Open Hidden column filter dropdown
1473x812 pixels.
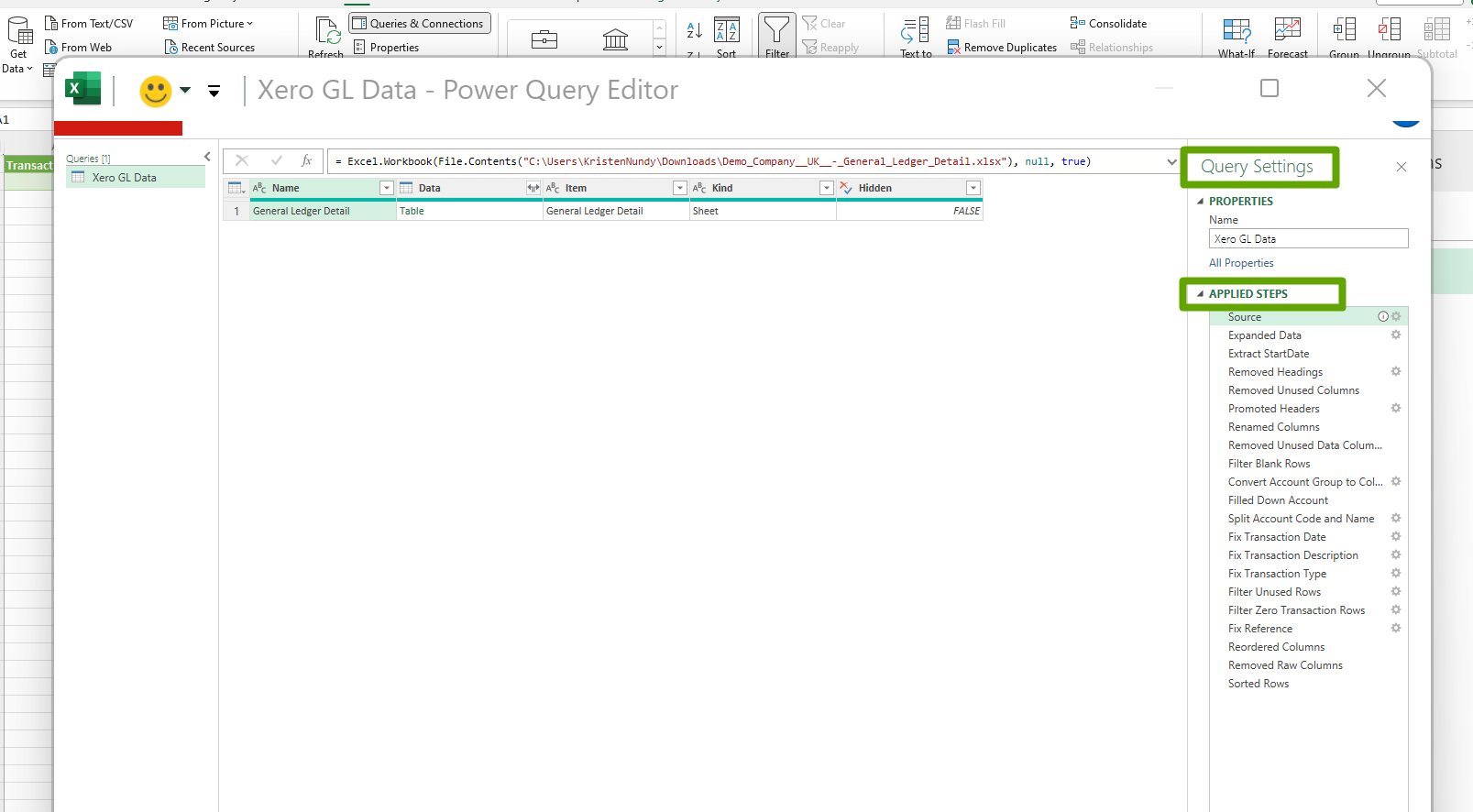pyautogui.click(x=973, y=188)
